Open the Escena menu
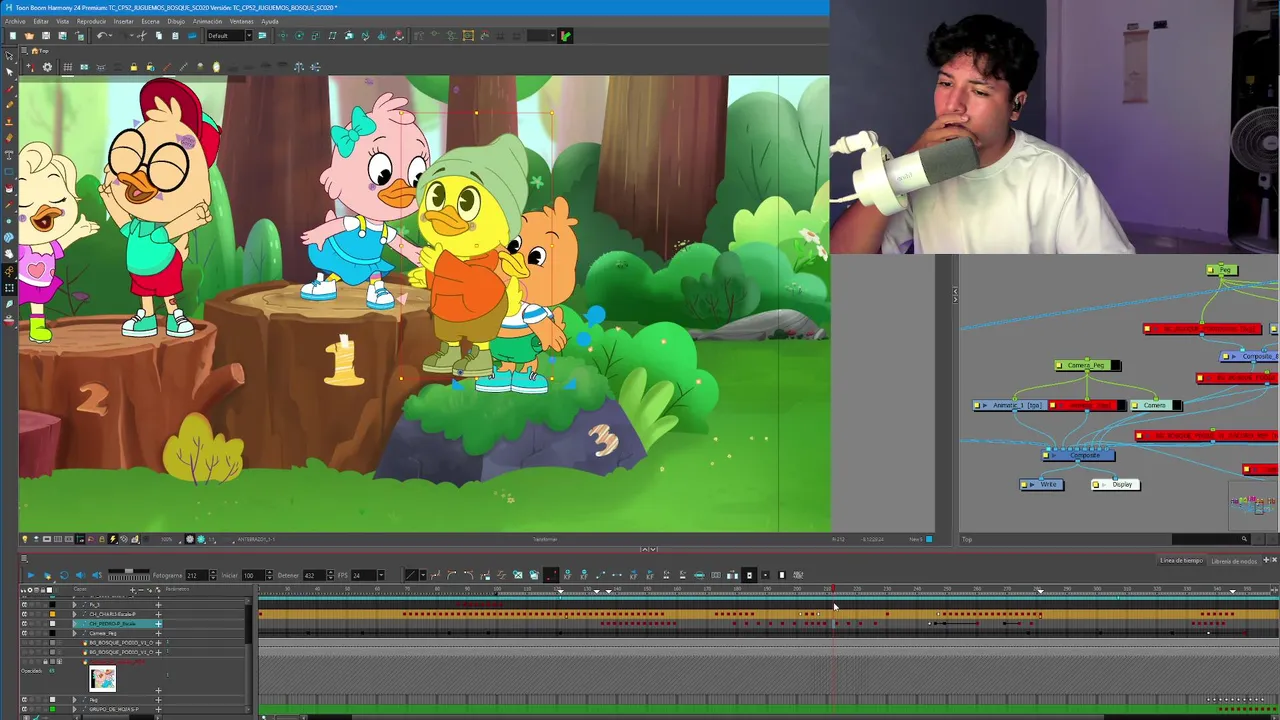This screenshot has width=1280, height=720. [150, 21]
